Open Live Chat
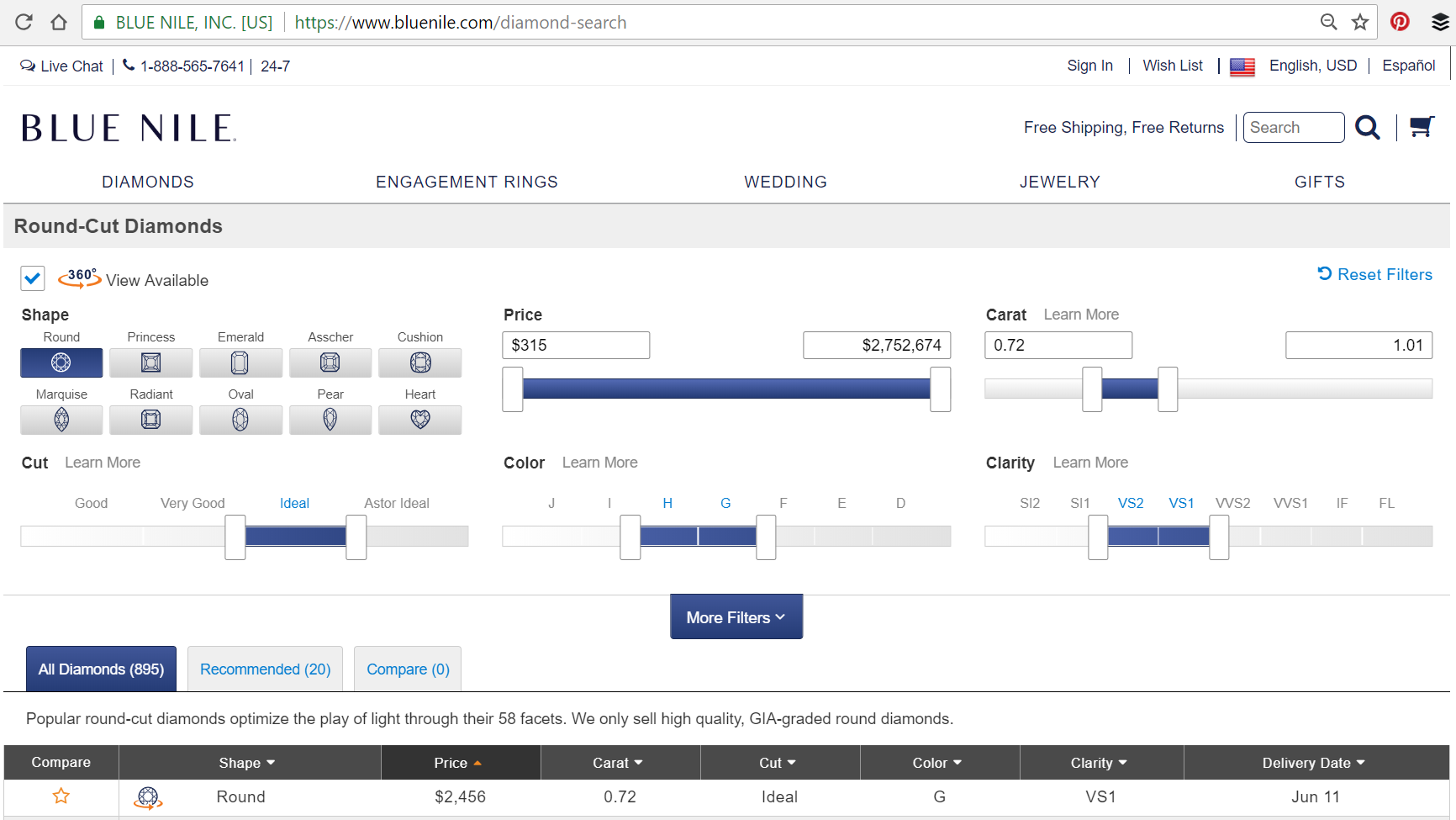The width and height of the screenshot is (1456, 820). [61, 66]
